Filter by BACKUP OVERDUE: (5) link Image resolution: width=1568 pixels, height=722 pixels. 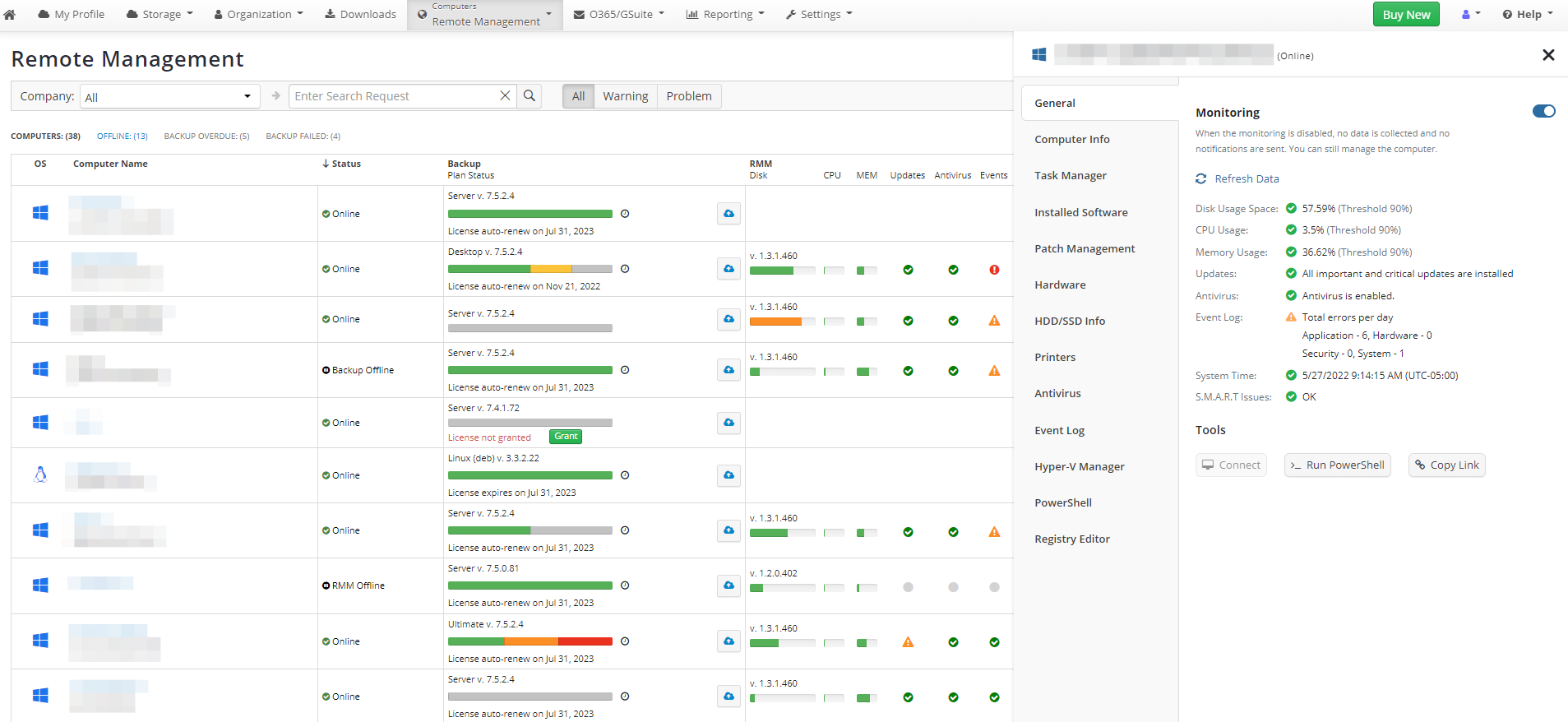click(x=206, y=137)
